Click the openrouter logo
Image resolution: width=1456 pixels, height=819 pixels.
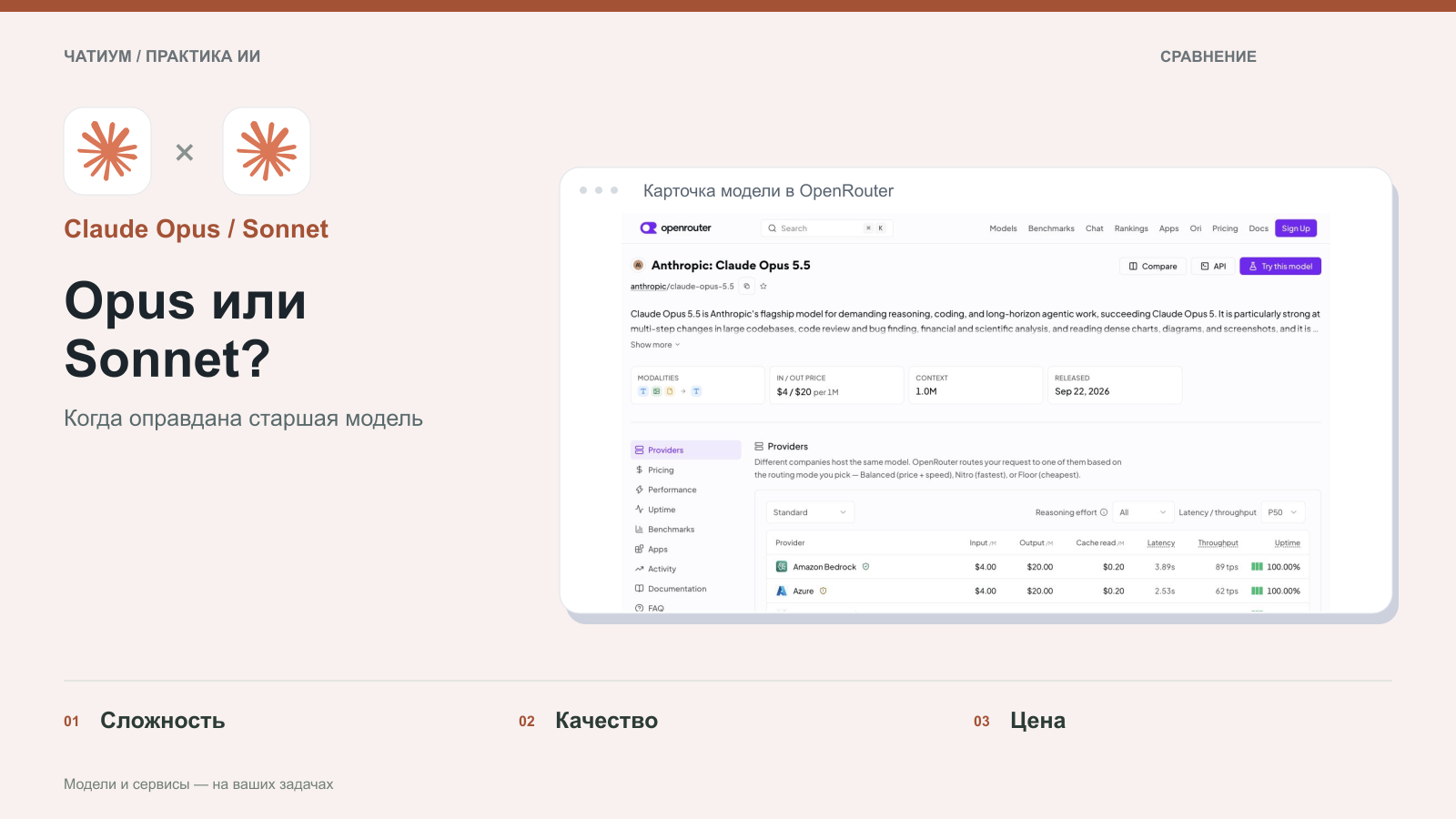(x=675, y=228)
